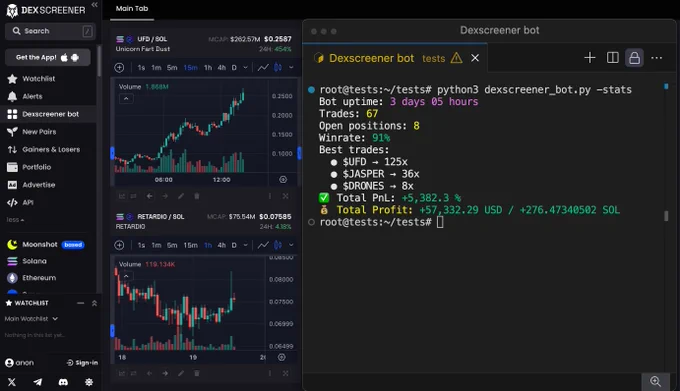Select the pencil edit icon under UFD chart
Viewport: 680px width, 391px height.
click(181, 196)
